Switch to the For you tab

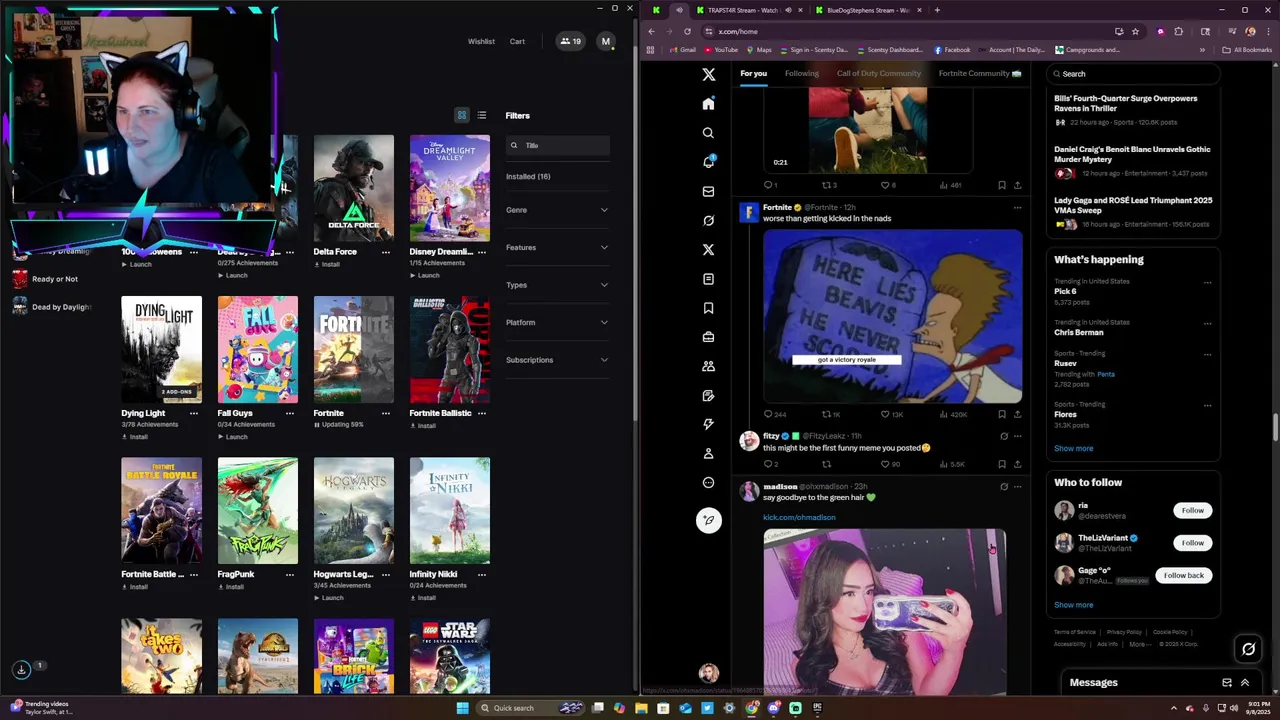point(753,73)
